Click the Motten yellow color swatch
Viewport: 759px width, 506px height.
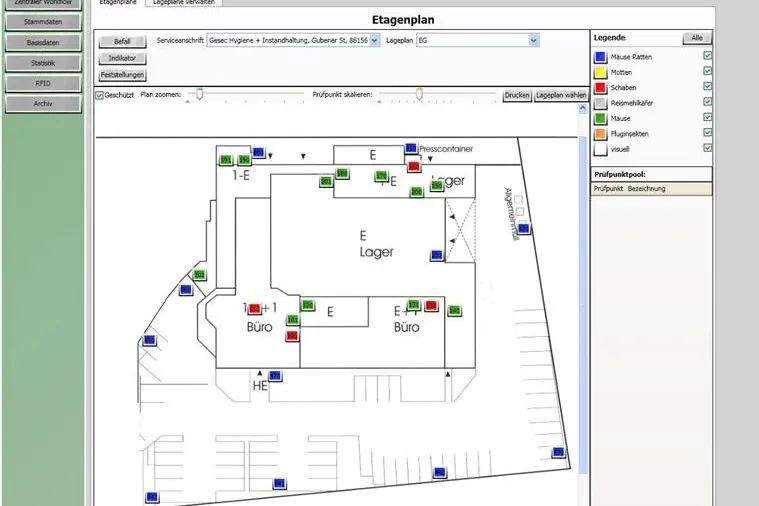point(600,73)
